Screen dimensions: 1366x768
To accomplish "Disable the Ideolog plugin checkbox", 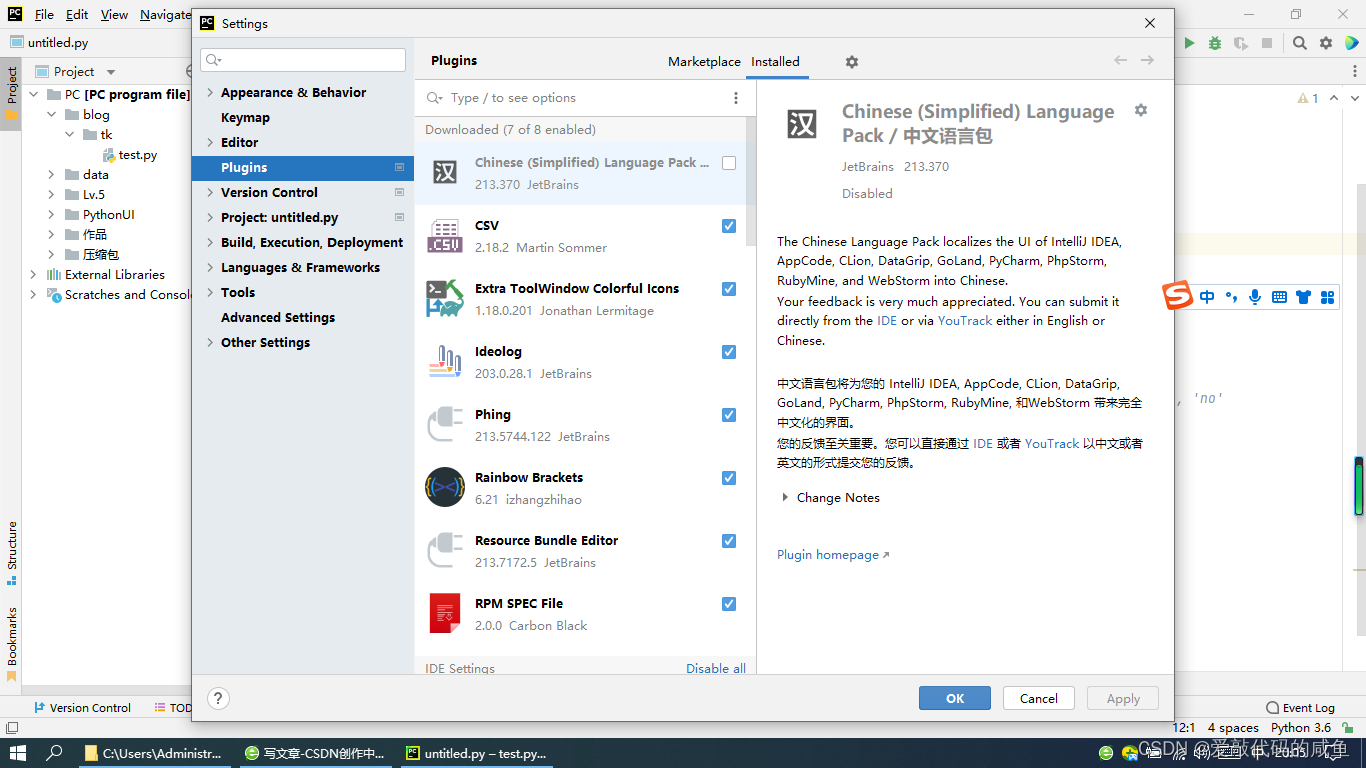I will (x=729, y=352).
